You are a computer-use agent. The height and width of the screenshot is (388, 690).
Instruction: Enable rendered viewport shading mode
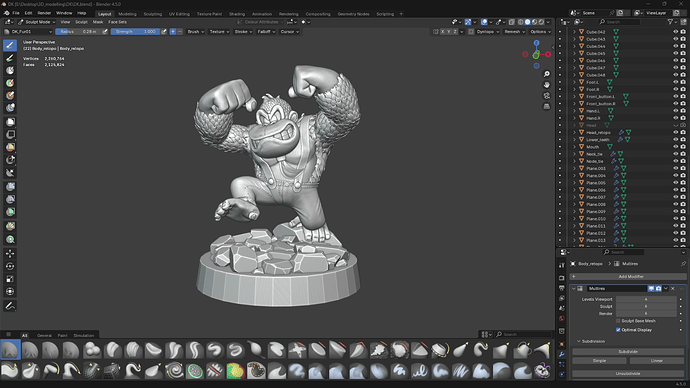pos(541,22)
